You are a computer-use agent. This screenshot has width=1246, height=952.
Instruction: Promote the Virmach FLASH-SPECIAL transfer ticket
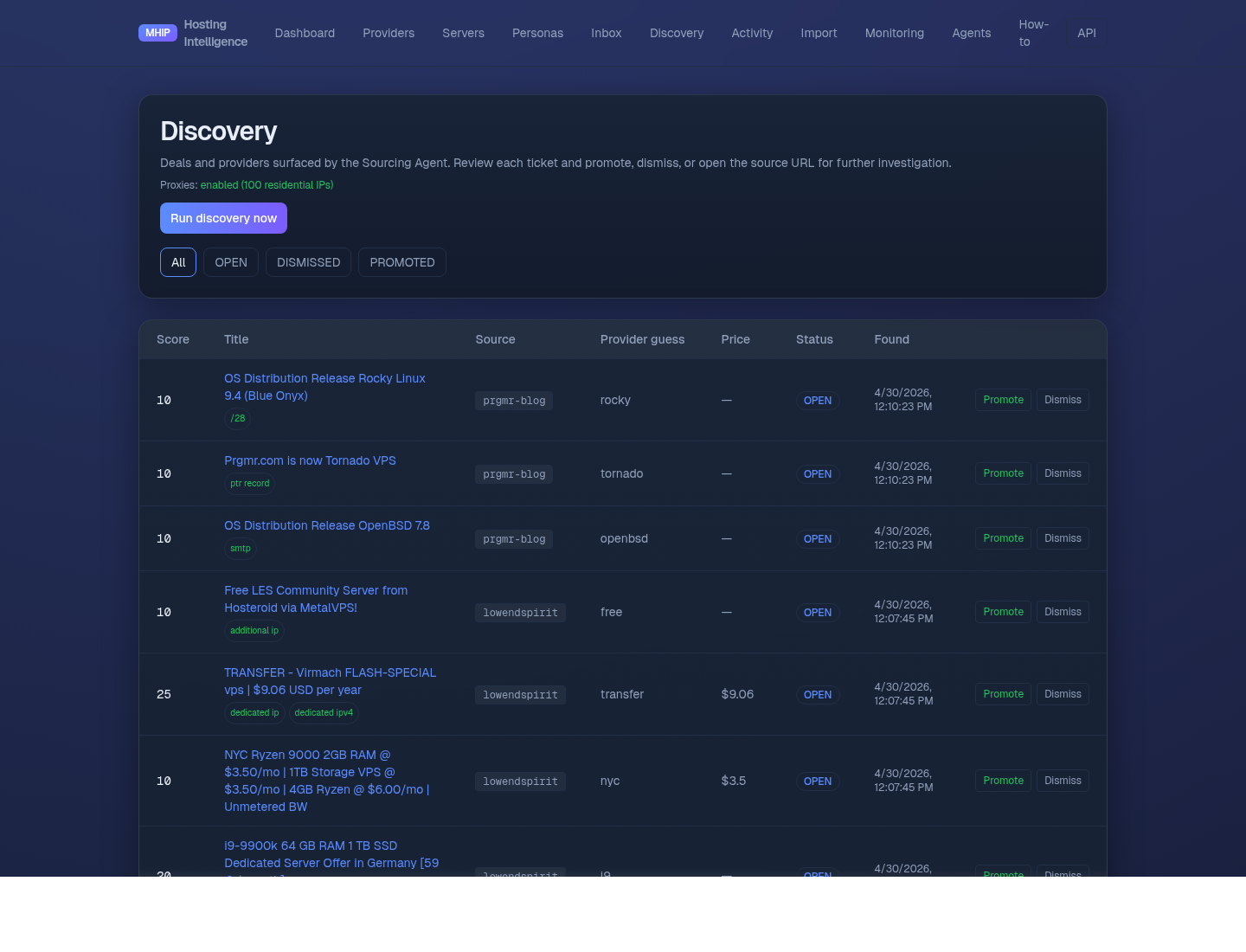pyautogui.click(x=1003, y=694)
